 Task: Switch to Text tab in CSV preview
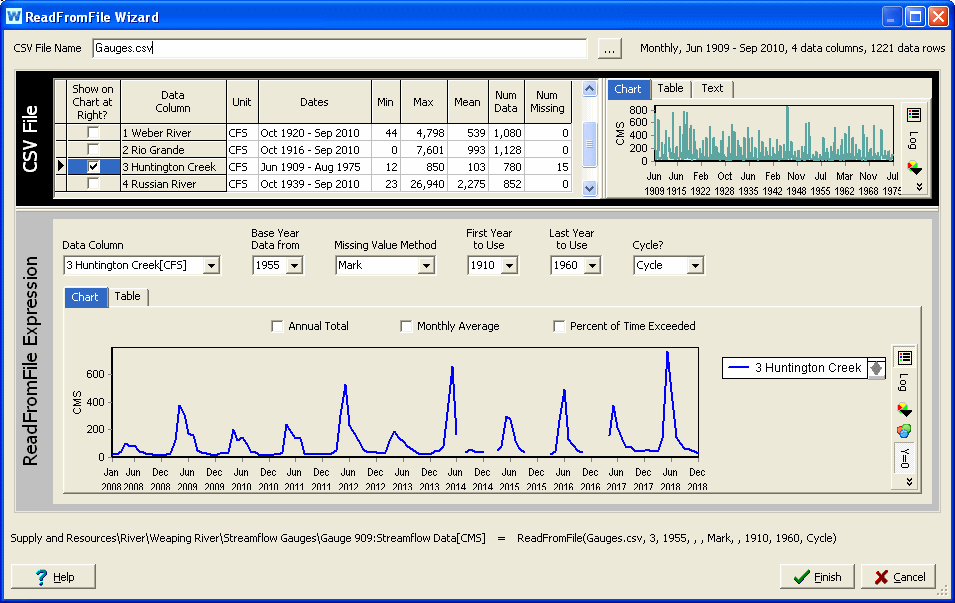712,88
